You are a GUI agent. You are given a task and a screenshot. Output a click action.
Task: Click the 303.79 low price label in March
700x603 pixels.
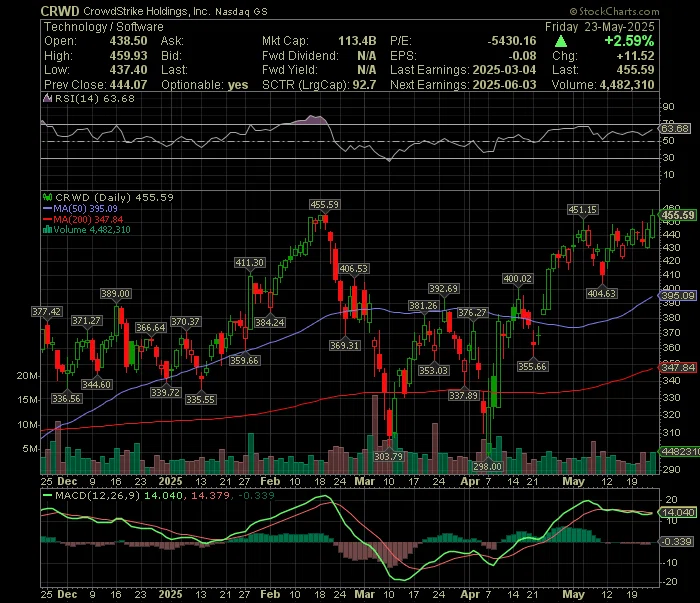tap(388, 456)
